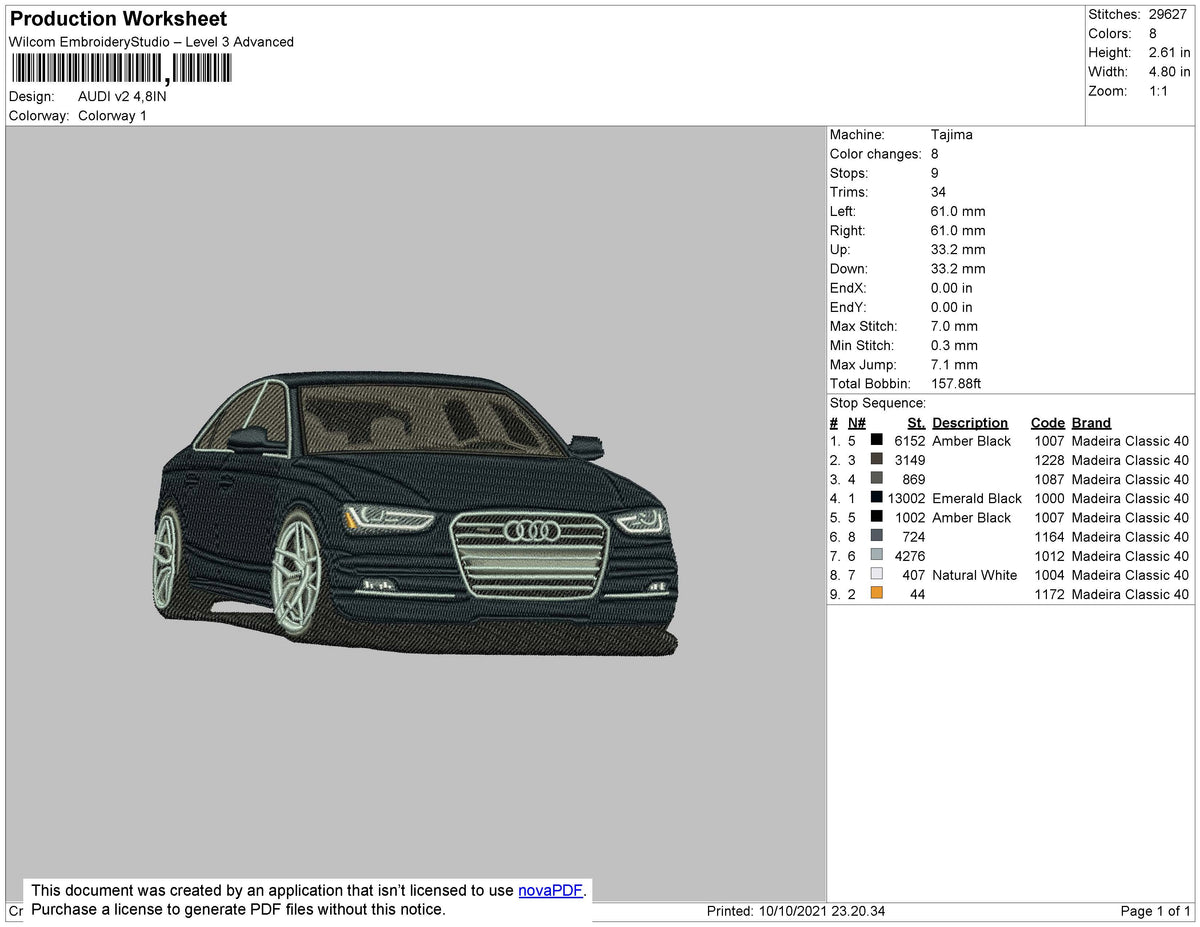Select the Natural White swatch in stop 8
The height and width of the screenshot is (927, 1200).
(x=877, y=575)
